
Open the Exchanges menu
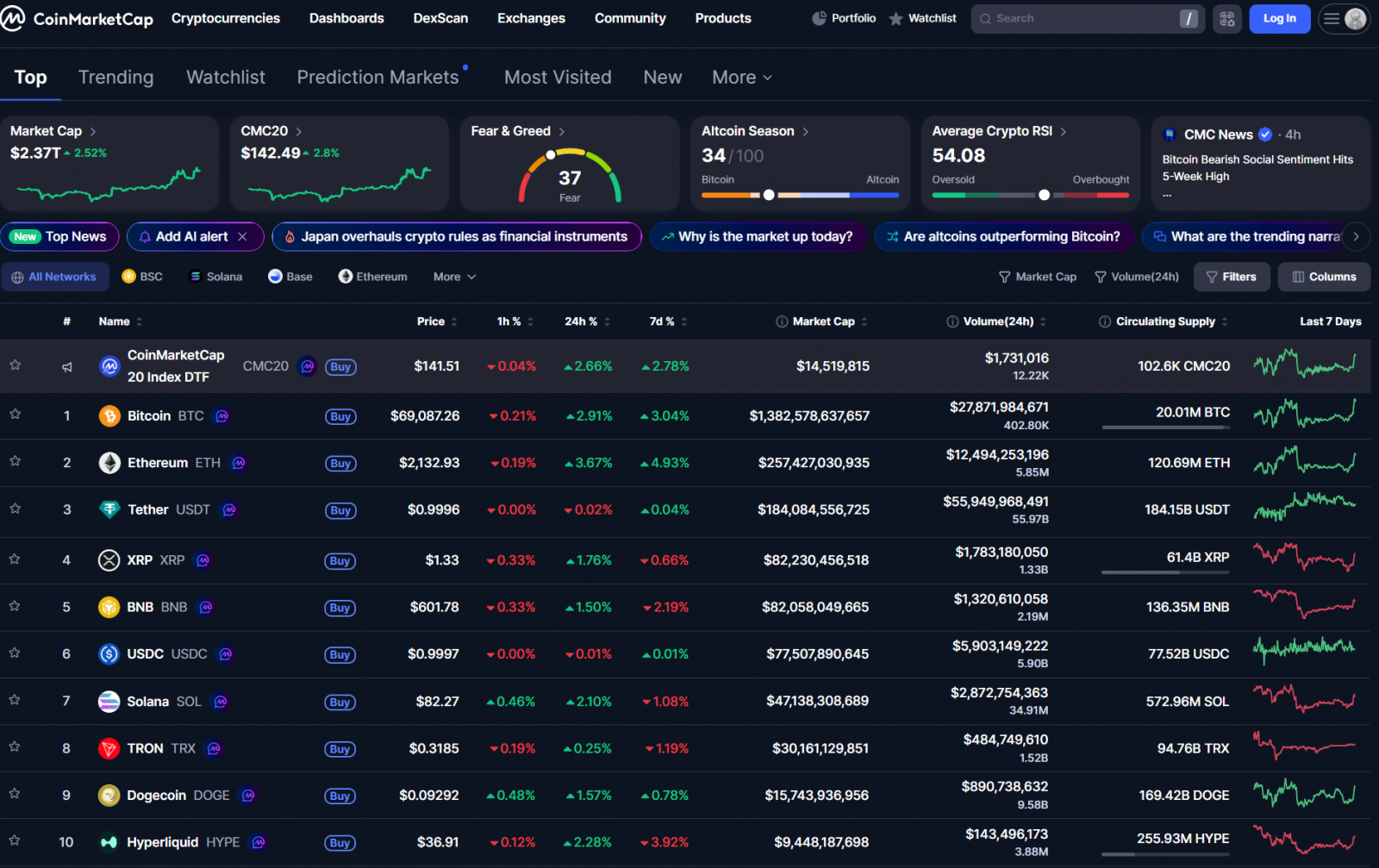pos(531,18)
